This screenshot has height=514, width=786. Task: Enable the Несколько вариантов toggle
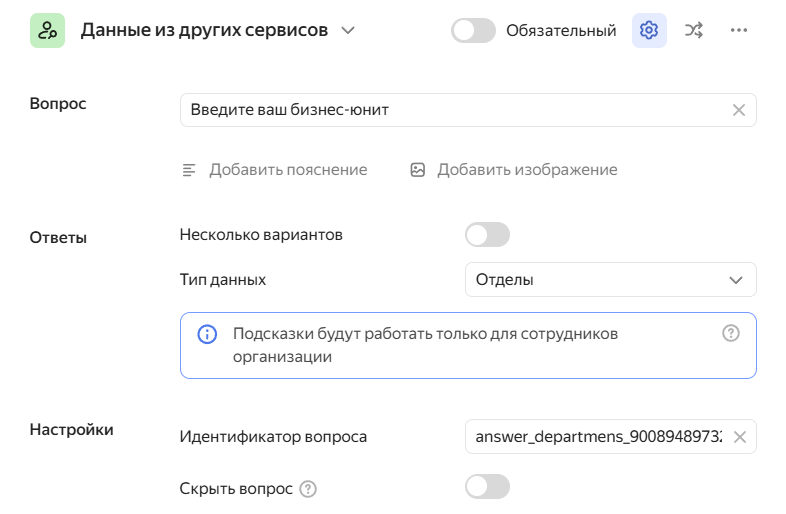pyautogui.click(x=487, y=235)
